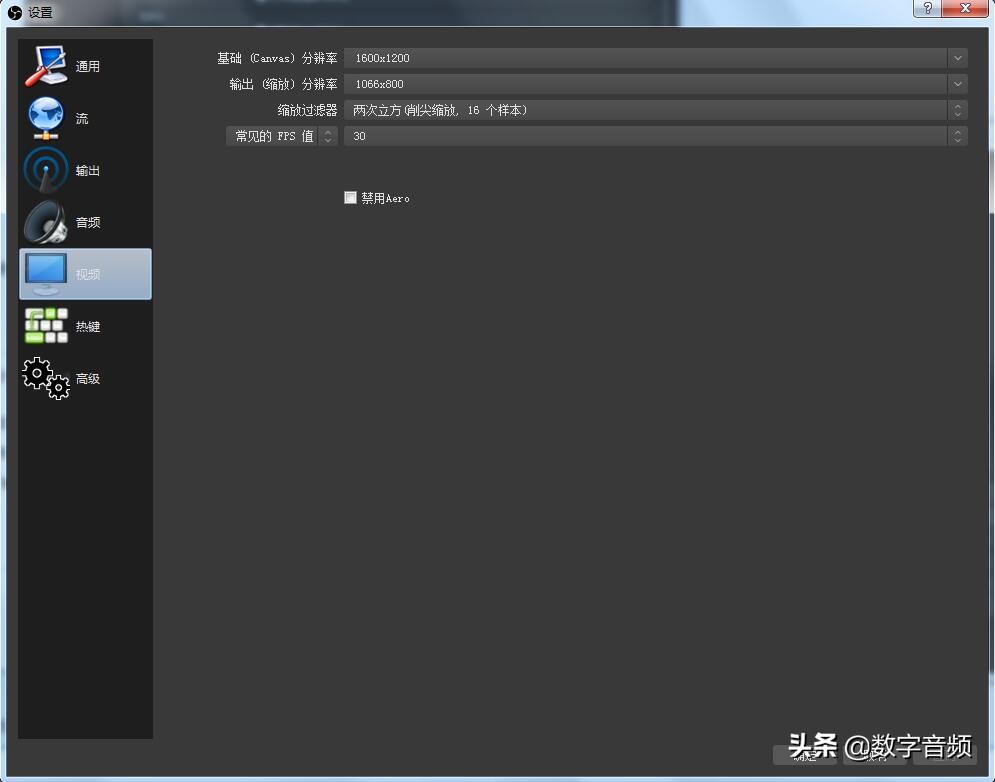Open the 基础 (Canvas) 分辨率 dropdown
The height and width of the screenshot is (782, 995).
(957, 58)
